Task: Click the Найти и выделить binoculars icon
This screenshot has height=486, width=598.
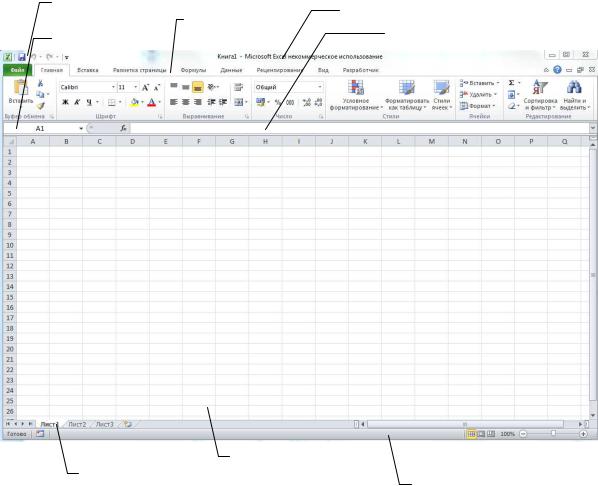Action: coord(574,88)
